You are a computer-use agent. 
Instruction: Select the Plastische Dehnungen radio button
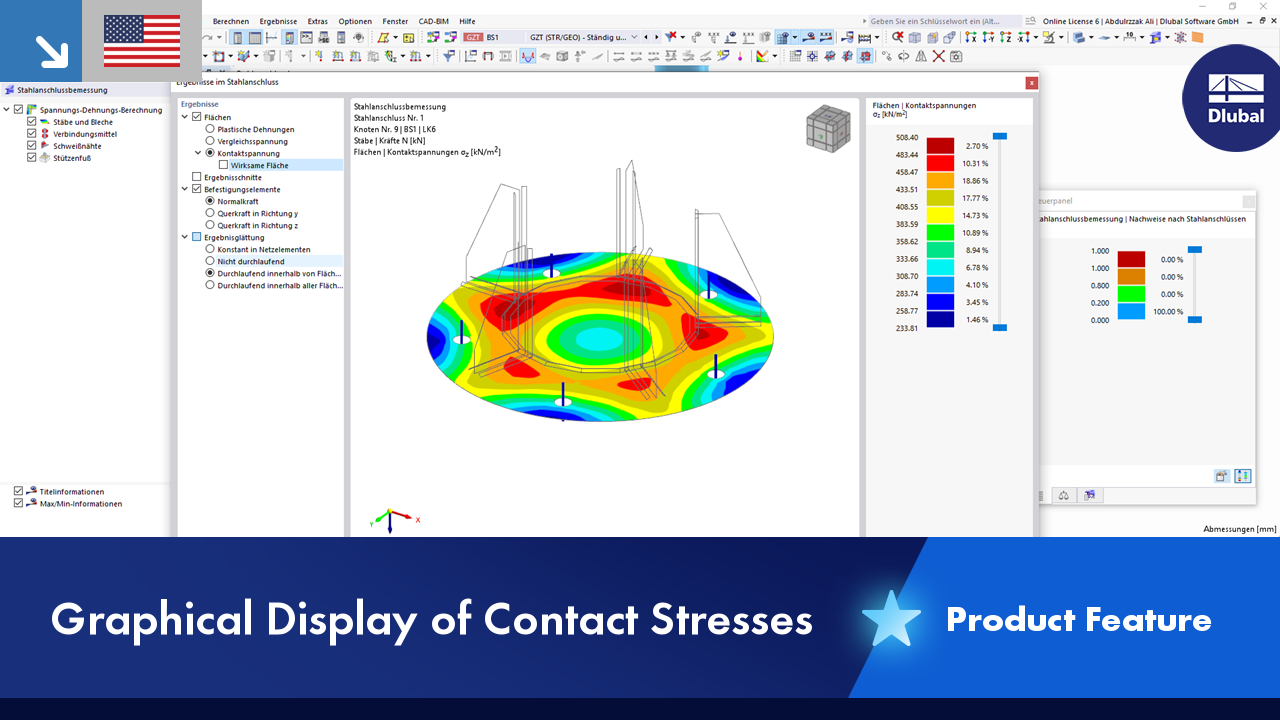(210, 129)
